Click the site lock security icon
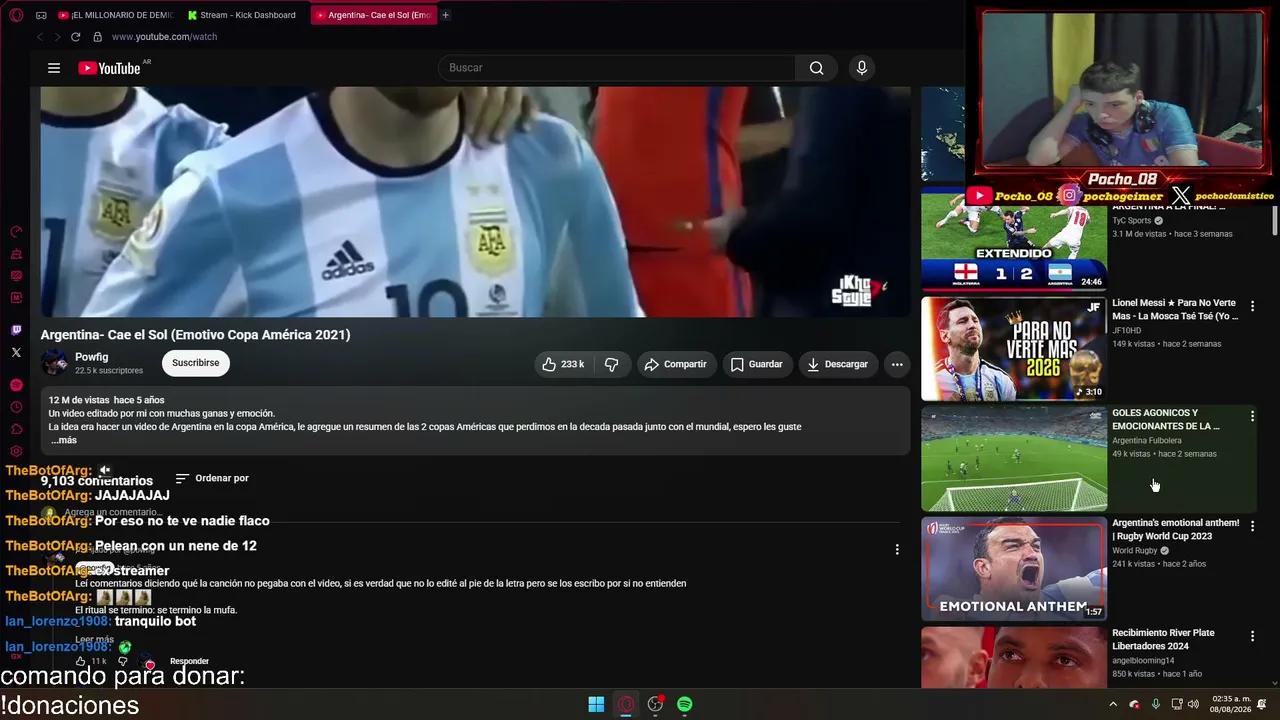 (97, 37)
